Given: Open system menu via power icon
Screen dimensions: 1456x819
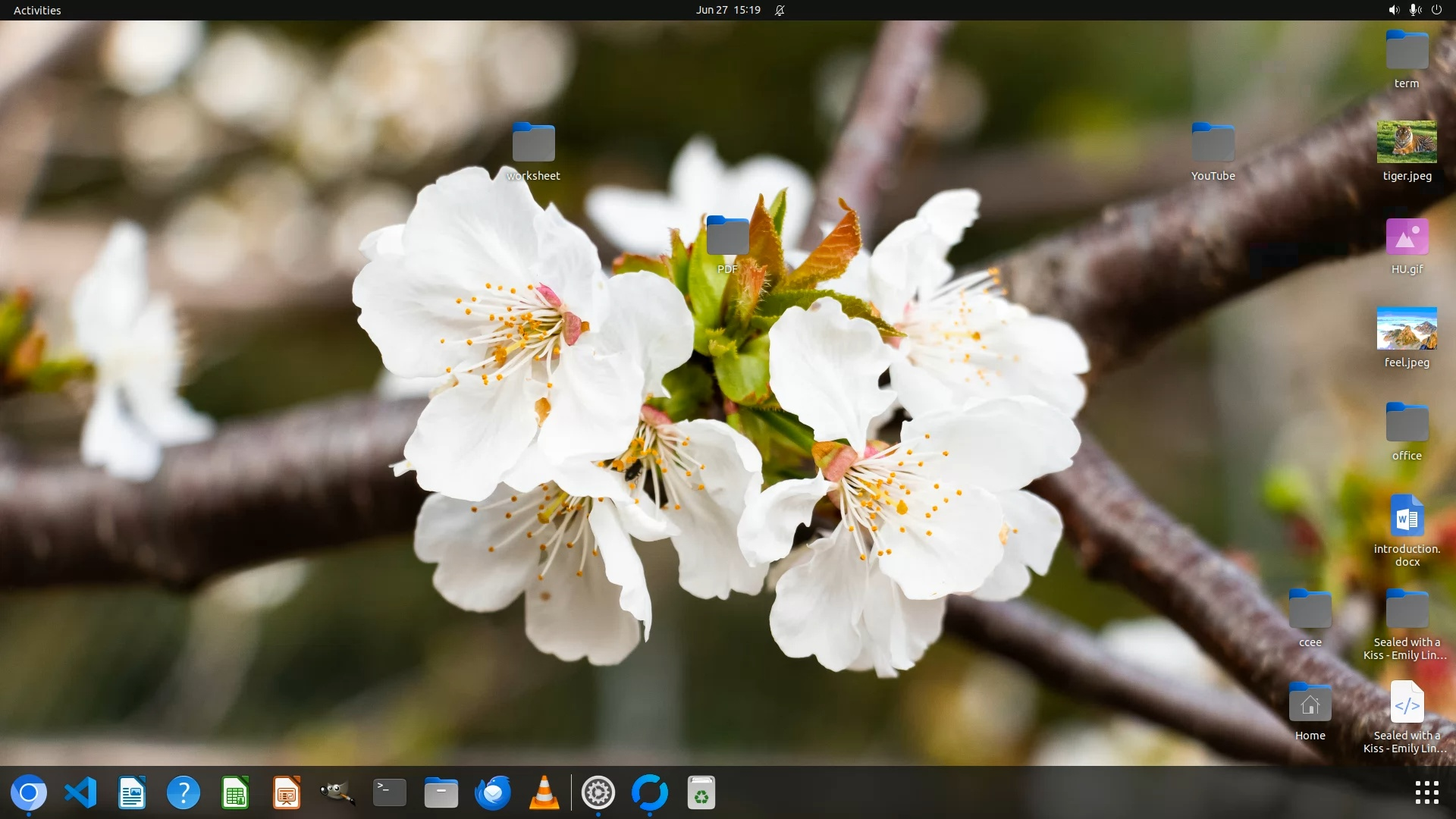Looking at the screenshot, I should pos(1436,10).
